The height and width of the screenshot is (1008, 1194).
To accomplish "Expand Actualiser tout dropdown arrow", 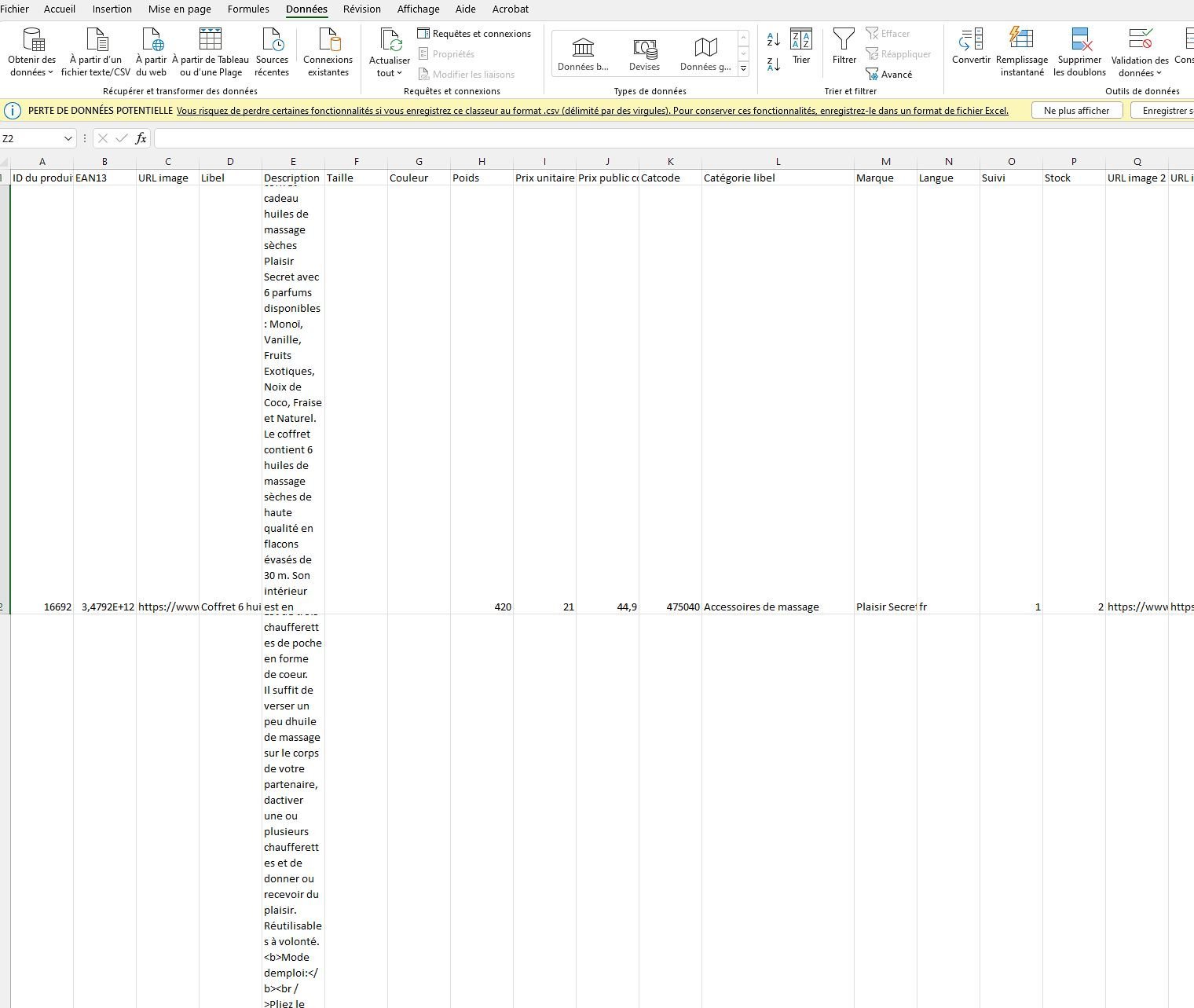I will tap(399, 74).
